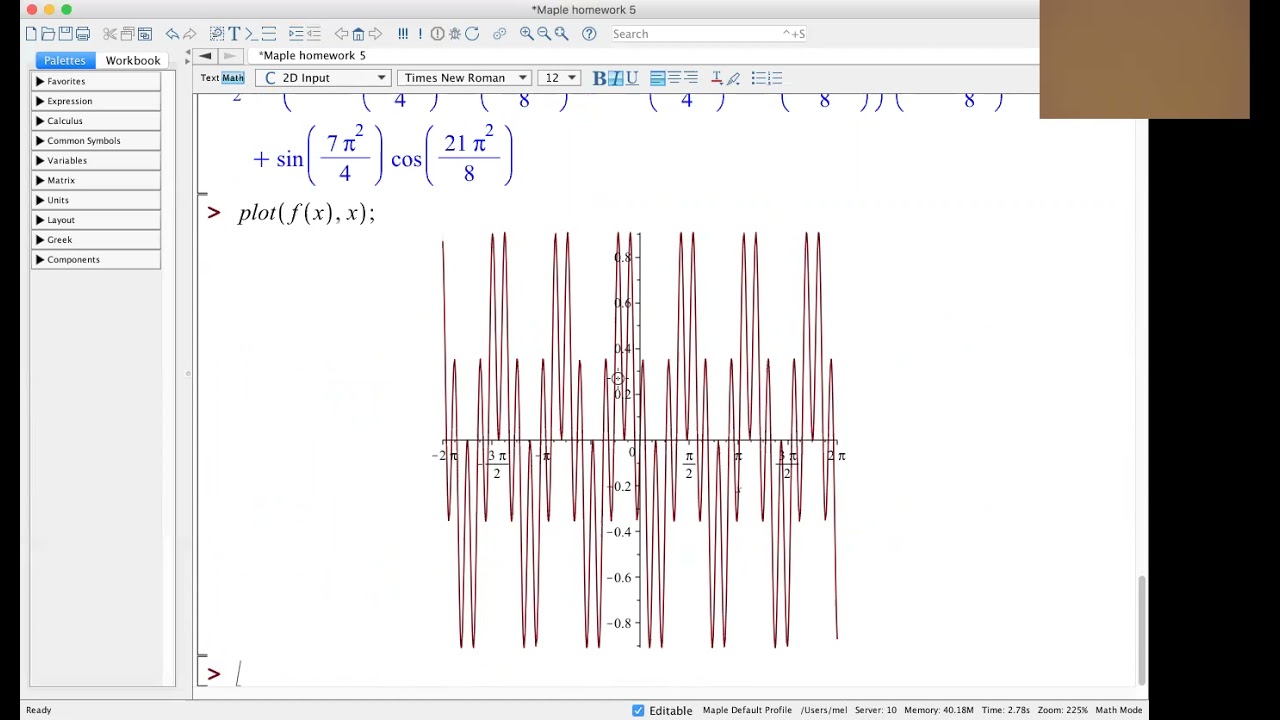Select the Maple homework 5 document tab

(x=312, y=55)
